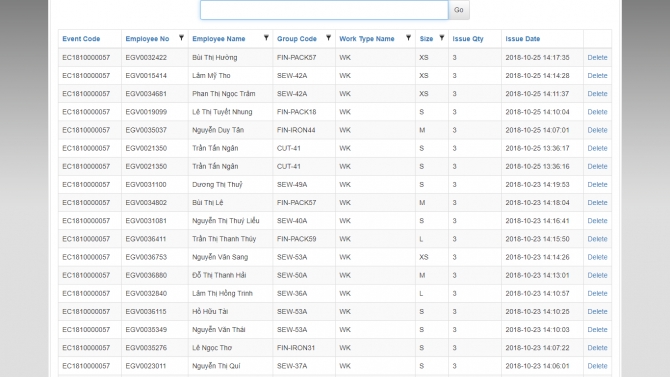The width and height of the screenshot is (670, 377).
Task: Delete the Nguyễn Văn Sang row
Action: [597, 257]
